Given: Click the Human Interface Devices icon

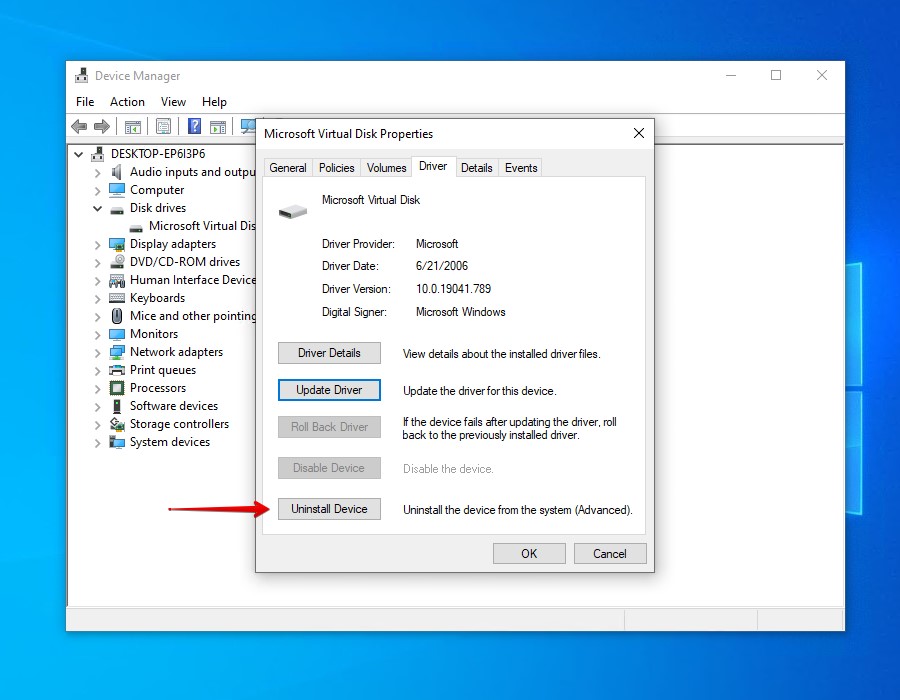Looking at the screenshot, I should 117,280.
